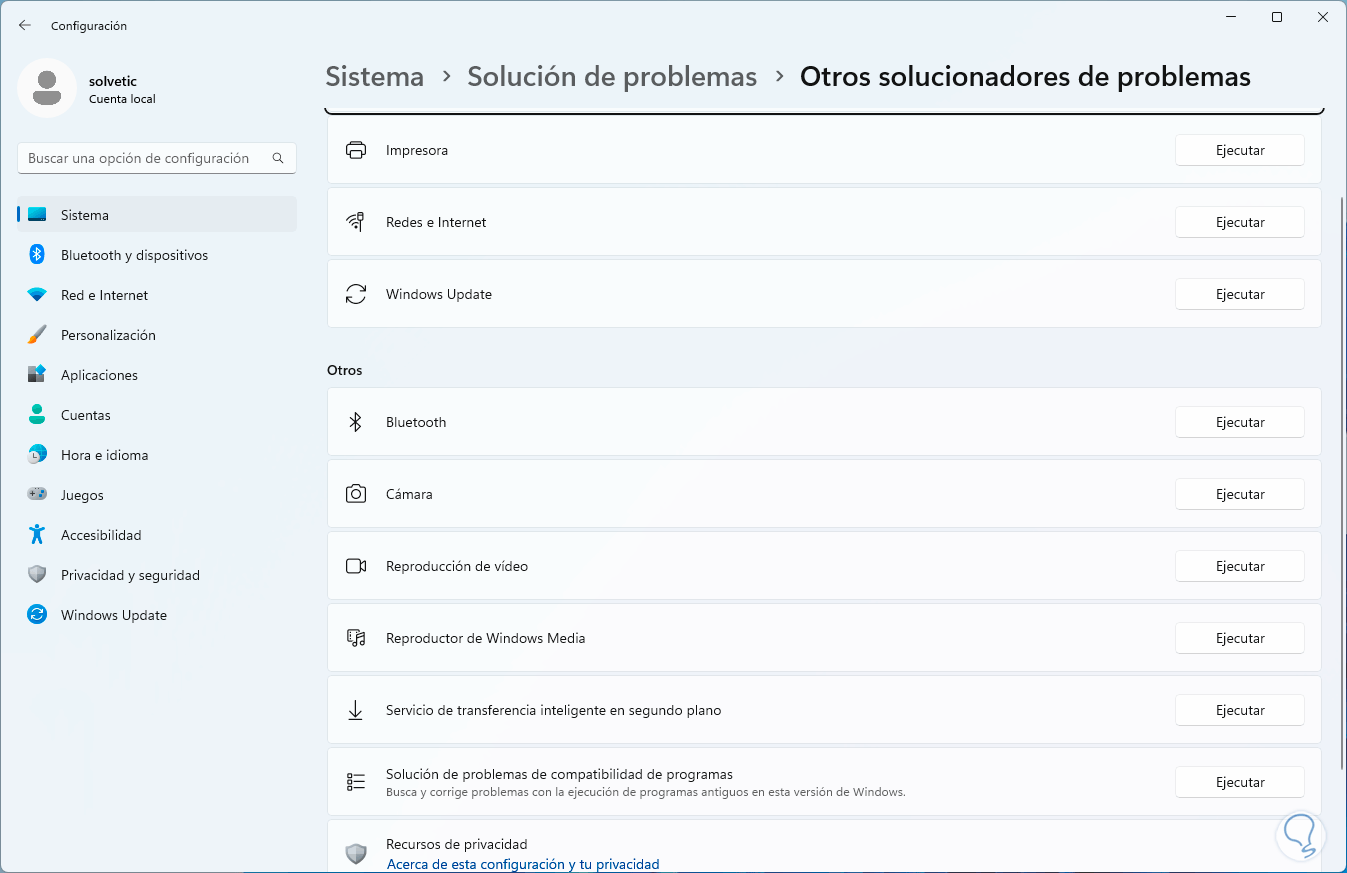Click the Reproductor de Windows Media icon
The image size is (1347, 873).
pos(356,638)
